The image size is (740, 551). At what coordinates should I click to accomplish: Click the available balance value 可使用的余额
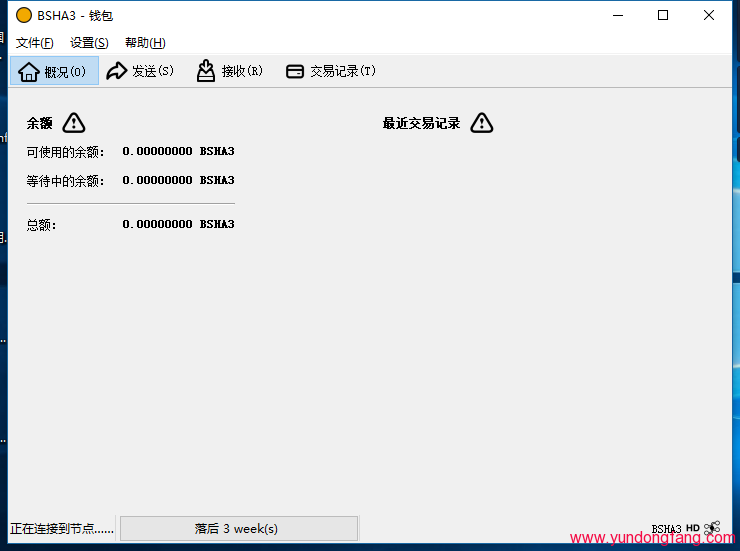178,151
